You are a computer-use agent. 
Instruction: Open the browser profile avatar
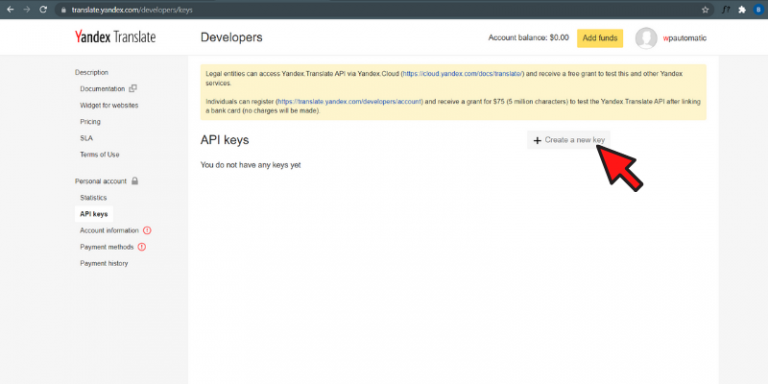[x=758, y=9]
